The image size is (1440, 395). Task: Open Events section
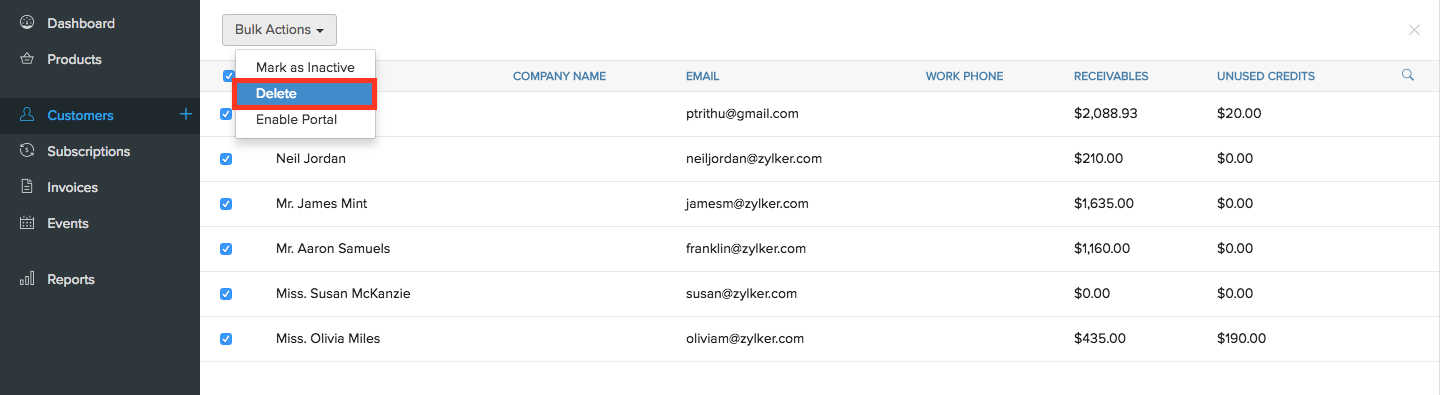pos(68,223)
